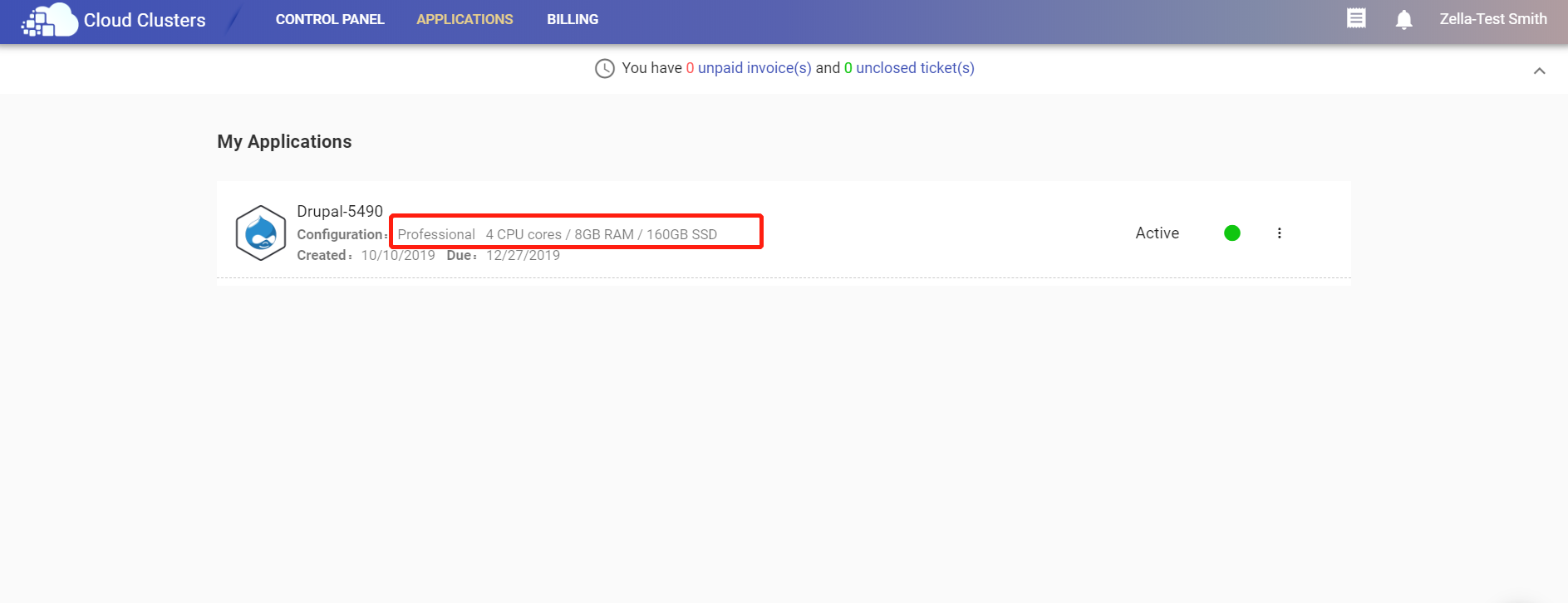Open the notifications bell
This screenshot has width=1568, height=603.
(1404, 19)
